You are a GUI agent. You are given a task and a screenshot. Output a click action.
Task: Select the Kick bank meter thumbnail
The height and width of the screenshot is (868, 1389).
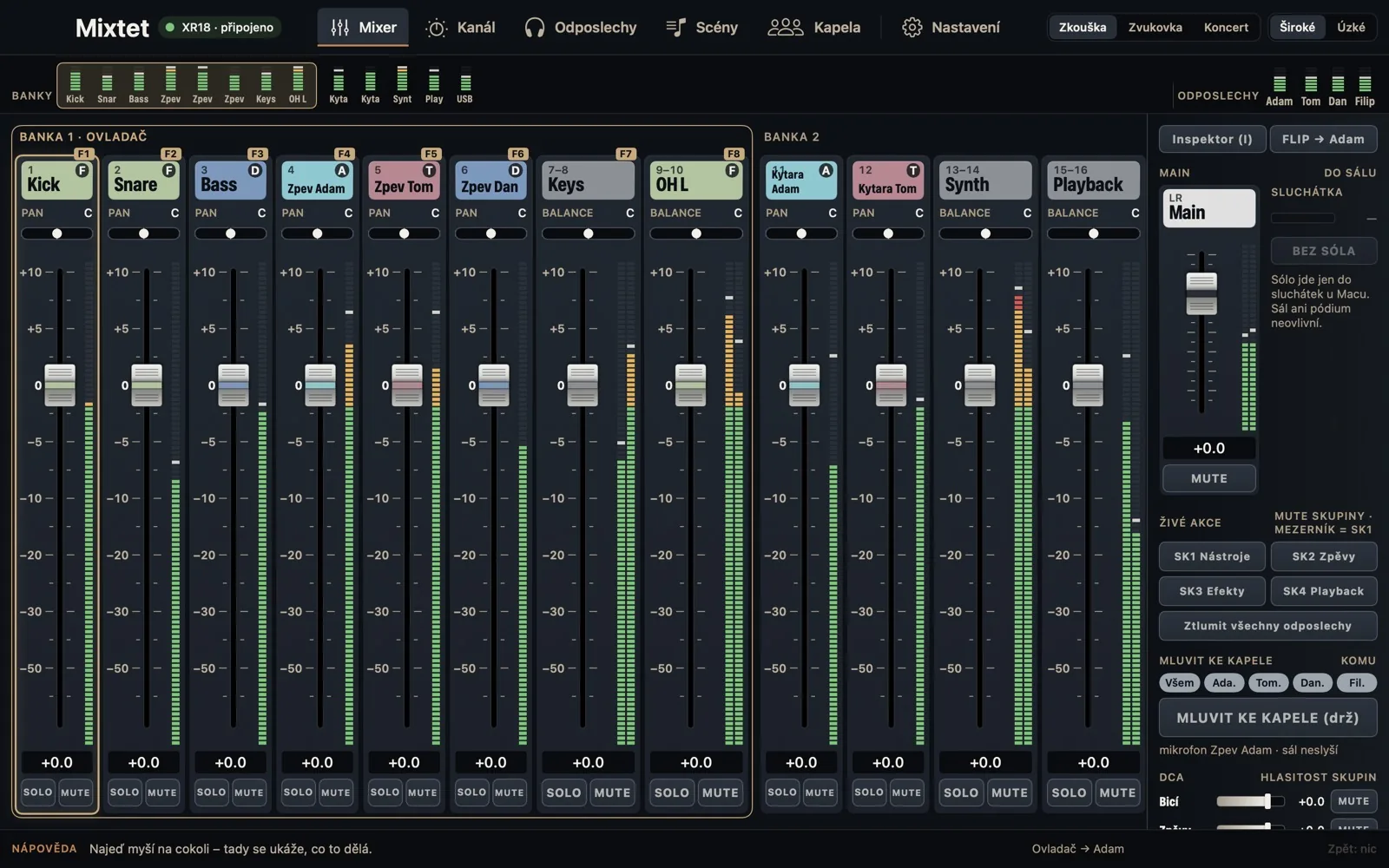(76, 85)
